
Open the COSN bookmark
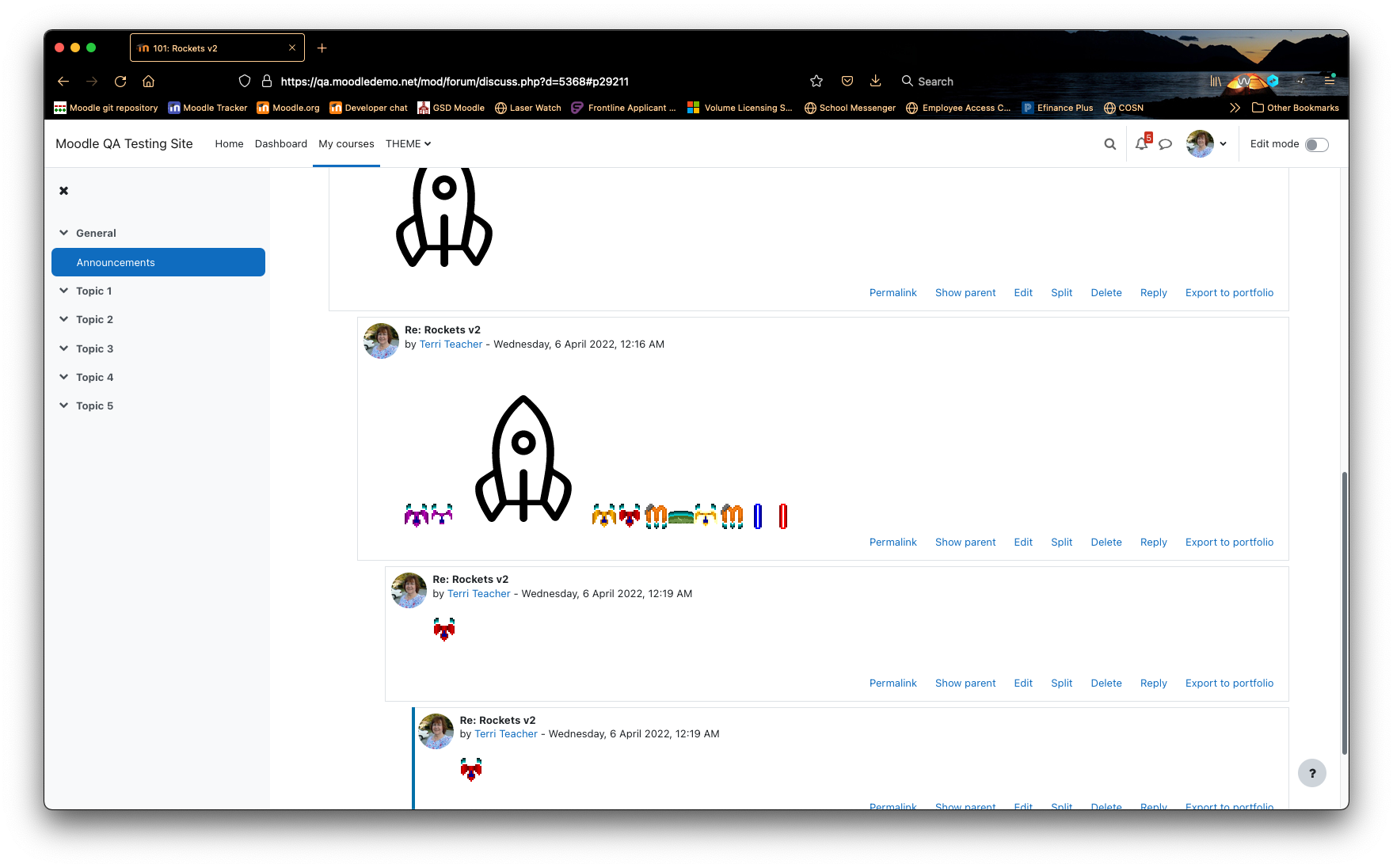pyautogui.click(x=1124, y=108)
